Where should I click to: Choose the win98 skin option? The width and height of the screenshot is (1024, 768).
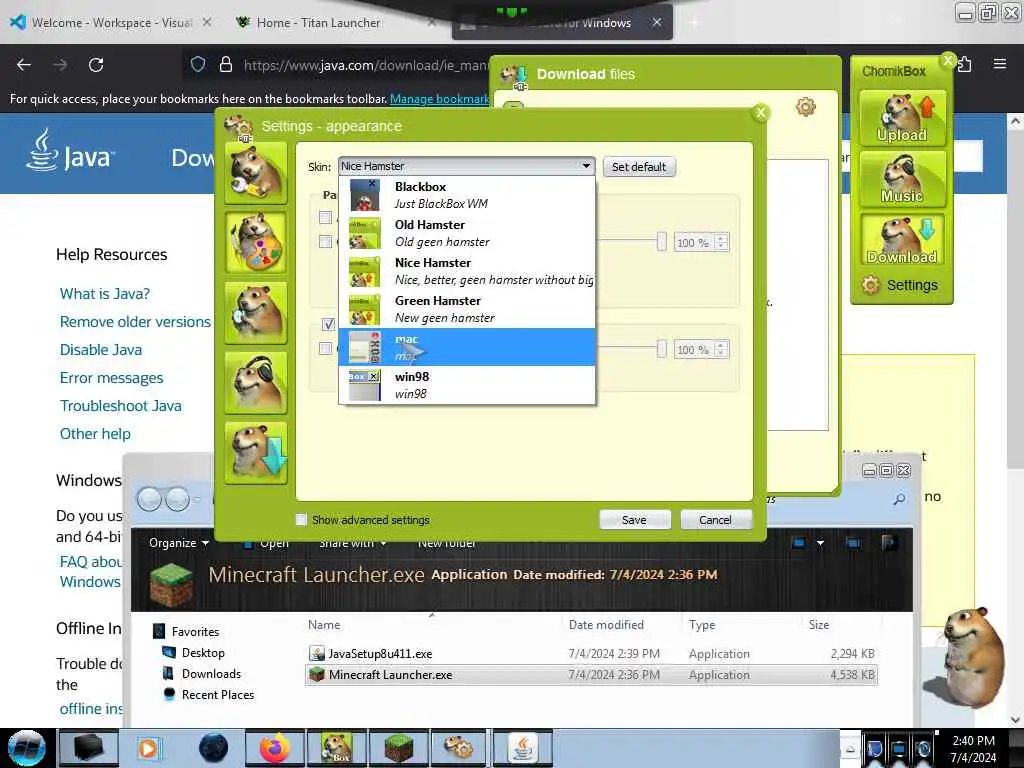click(467, 385)
